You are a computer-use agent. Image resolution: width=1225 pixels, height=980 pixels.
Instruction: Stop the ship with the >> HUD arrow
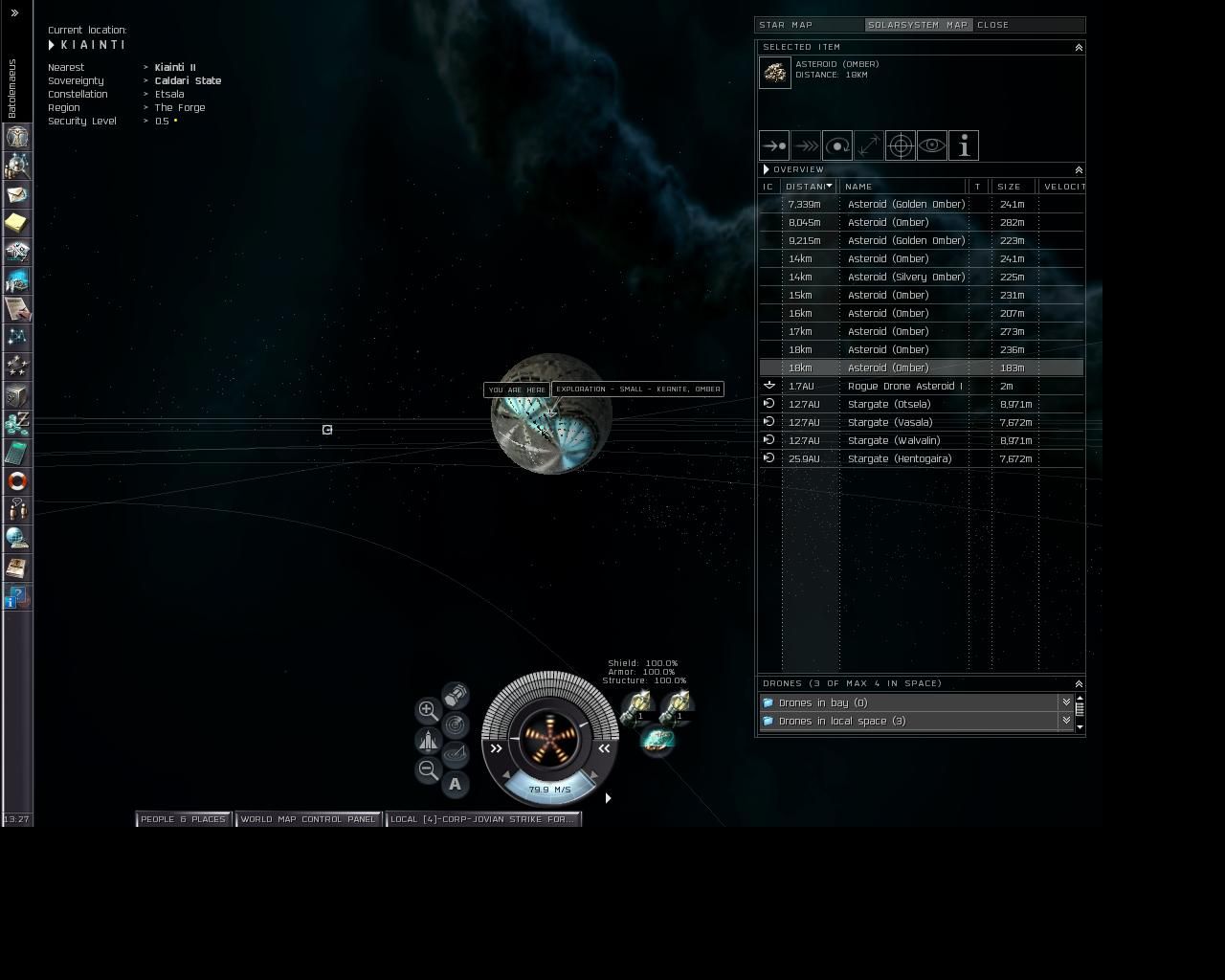[496, 748]
